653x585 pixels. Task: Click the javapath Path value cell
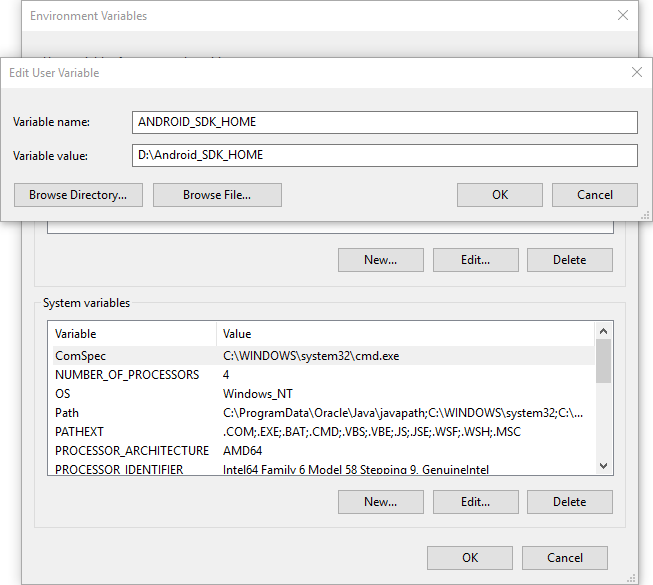tap(403, 413)
